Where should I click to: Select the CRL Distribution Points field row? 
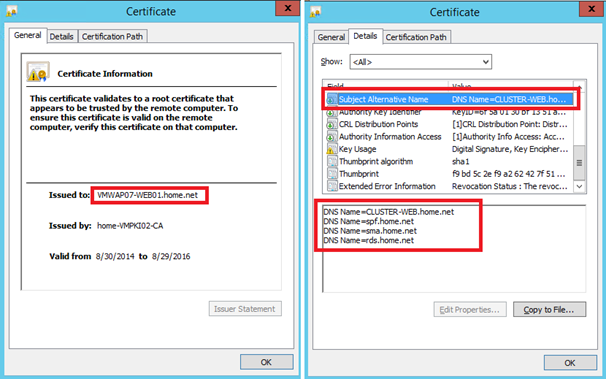[449, 124]
